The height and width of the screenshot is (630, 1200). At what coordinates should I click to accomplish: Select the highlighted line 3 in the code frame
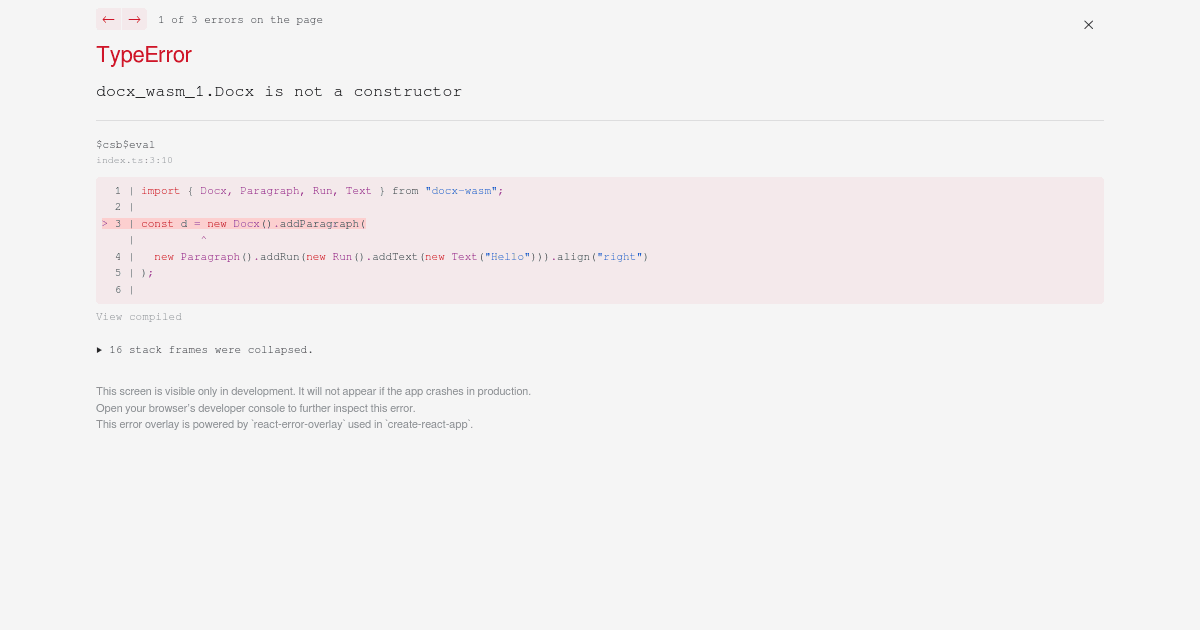coord(250,224)
